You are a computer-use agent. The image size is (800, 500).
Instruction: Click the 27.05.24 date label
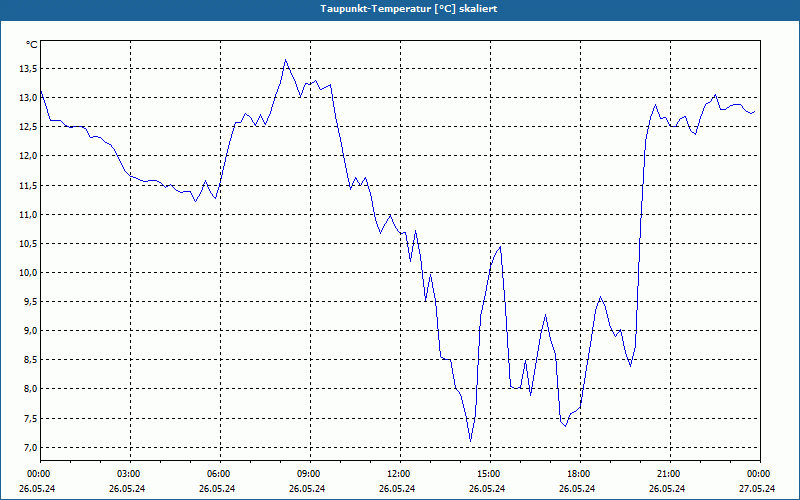757,489
